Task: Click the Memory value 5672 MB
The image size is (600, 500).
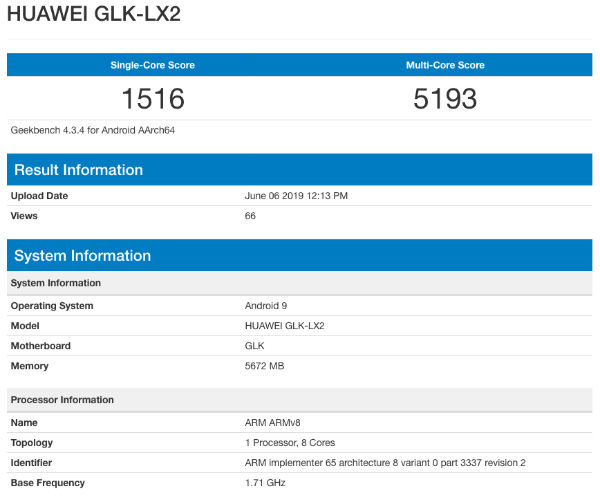Action: [264, 366]
